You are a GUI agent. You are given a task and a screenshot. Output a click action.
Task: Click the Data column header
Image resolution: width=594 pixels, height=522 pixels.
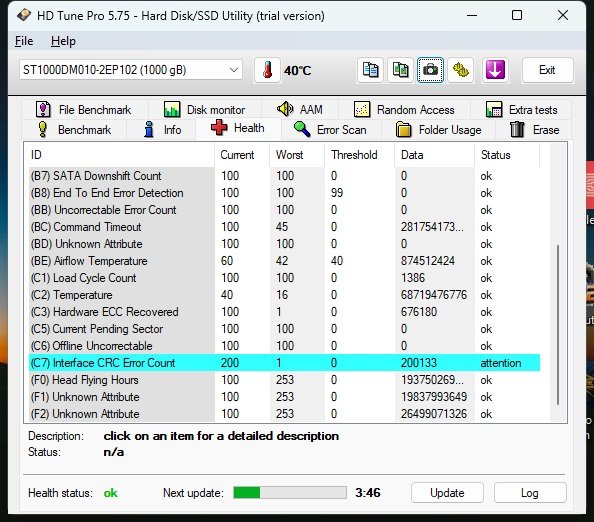point(434,155)
